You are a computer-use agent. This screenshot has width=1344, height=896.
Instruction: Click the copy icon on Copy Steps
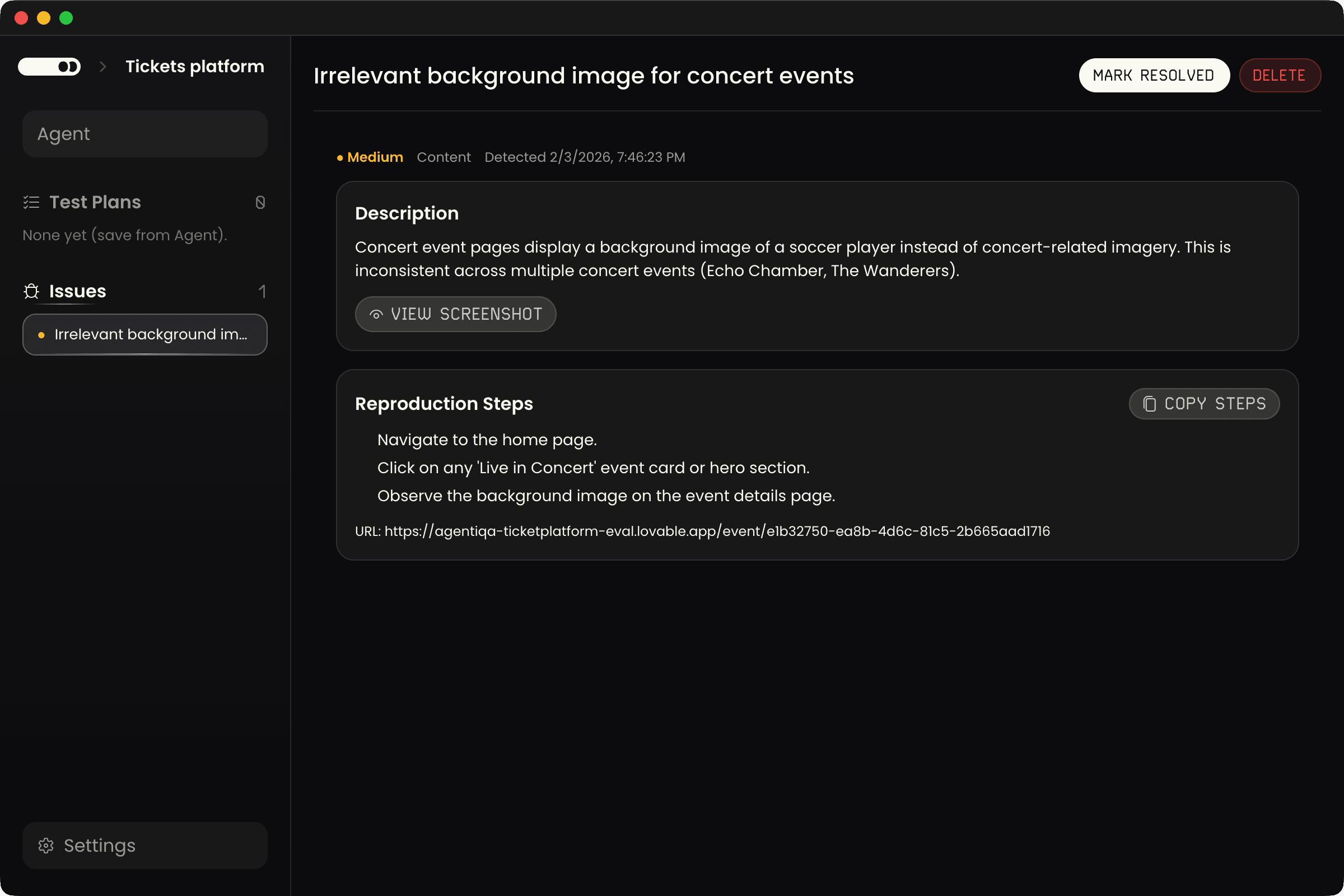(1150, 403)
